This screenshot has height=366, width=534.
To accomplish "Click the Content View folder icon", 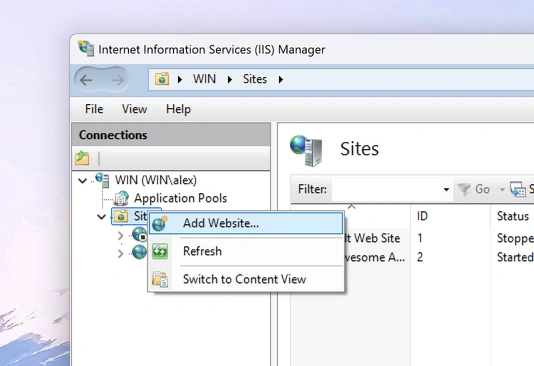I will click(x=160, y=279).
